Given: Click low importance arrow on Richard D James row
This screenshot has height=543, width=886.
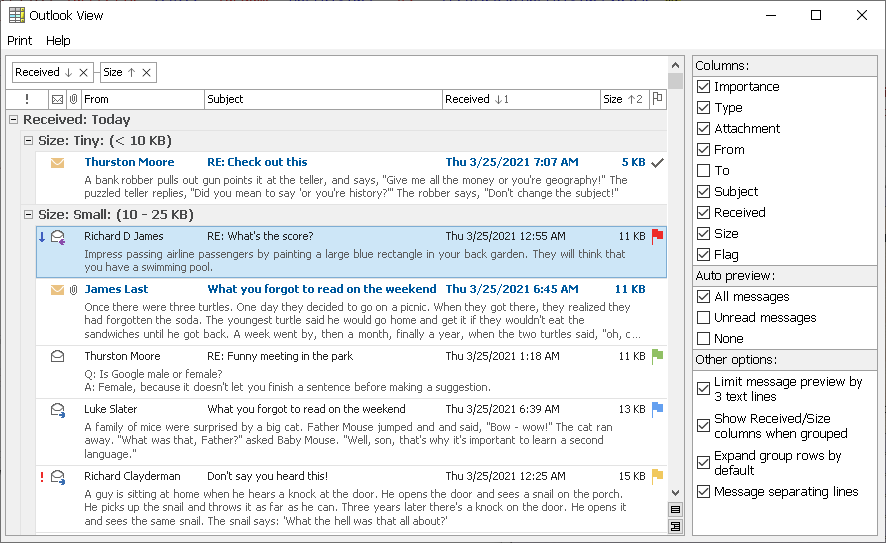Looking at the screenshot, I should tap(42, 237).
